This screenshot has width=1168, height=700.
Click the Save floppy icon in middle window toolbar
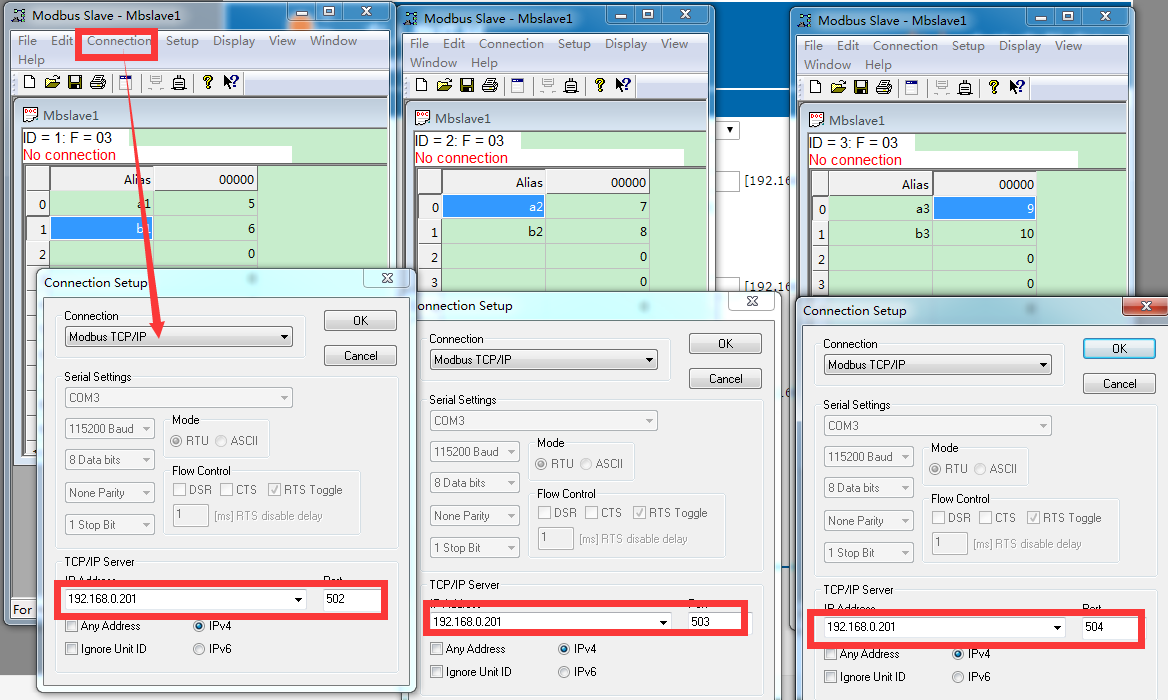(467, 86)
